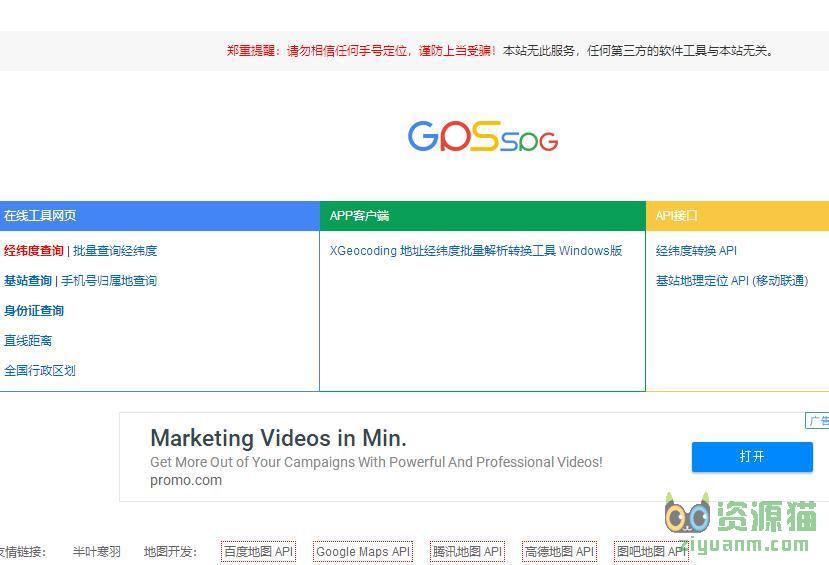829x565 pixels.
Task: Click the blue 打开 ad button
Action: click(752, 457)
